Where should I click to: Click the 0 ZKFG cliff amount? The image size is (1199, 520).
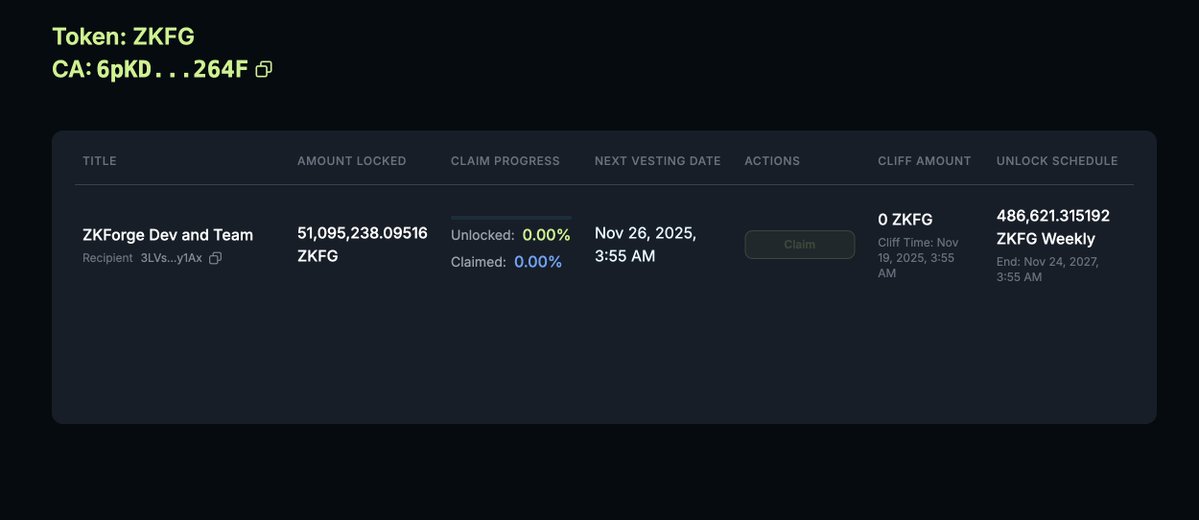pos(905,220)
